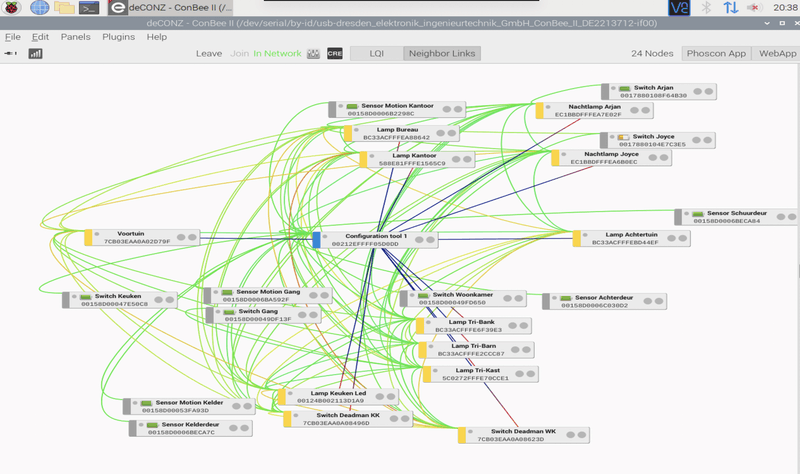Viewport: 800px width, 474px height.
Task: Open the Plugins menu
Action: point(118,37)
